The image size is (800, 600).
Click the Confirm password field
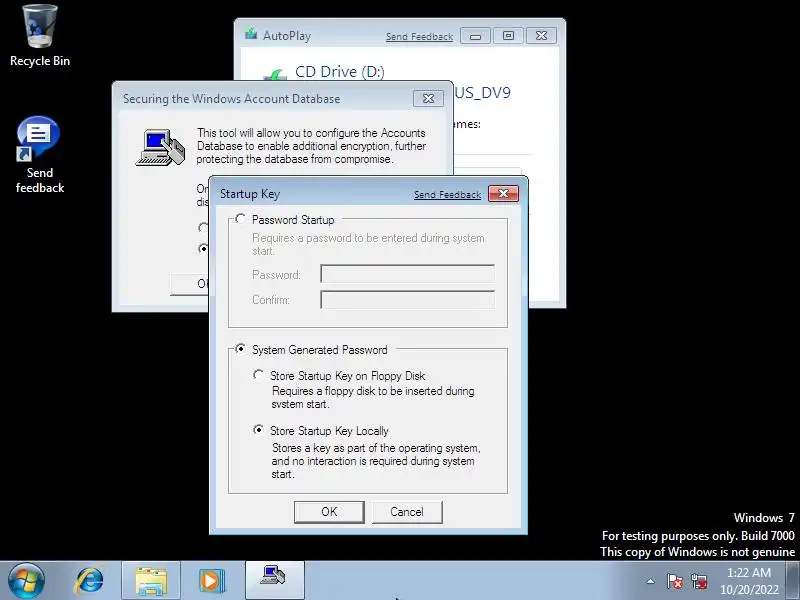click(407, 299)
